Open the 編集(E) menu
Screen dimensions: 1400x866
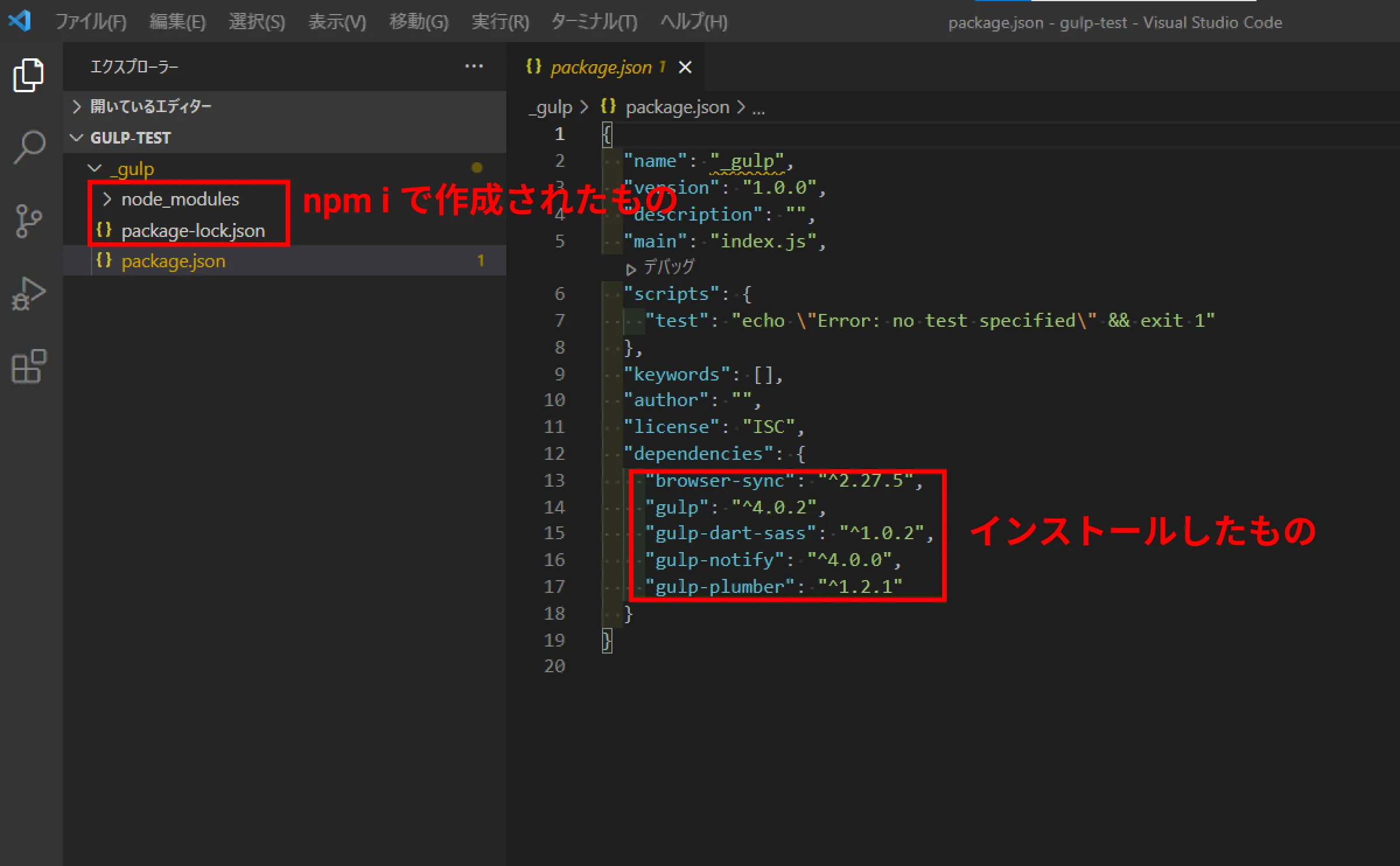click(x=177, y=22)
